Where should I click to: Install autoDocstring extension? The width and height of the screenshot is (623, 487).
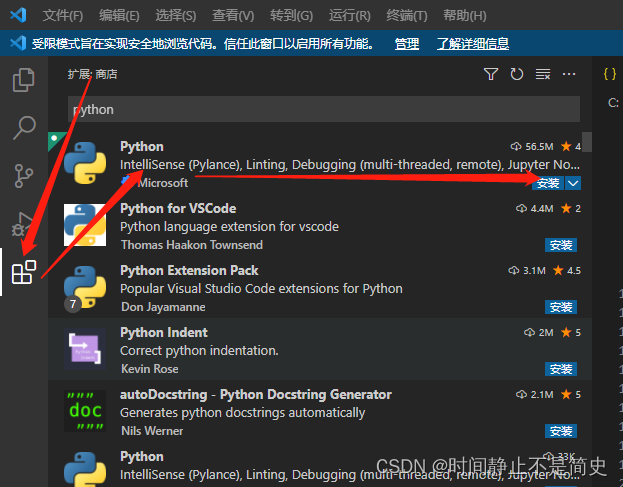[x=561, y=431]
